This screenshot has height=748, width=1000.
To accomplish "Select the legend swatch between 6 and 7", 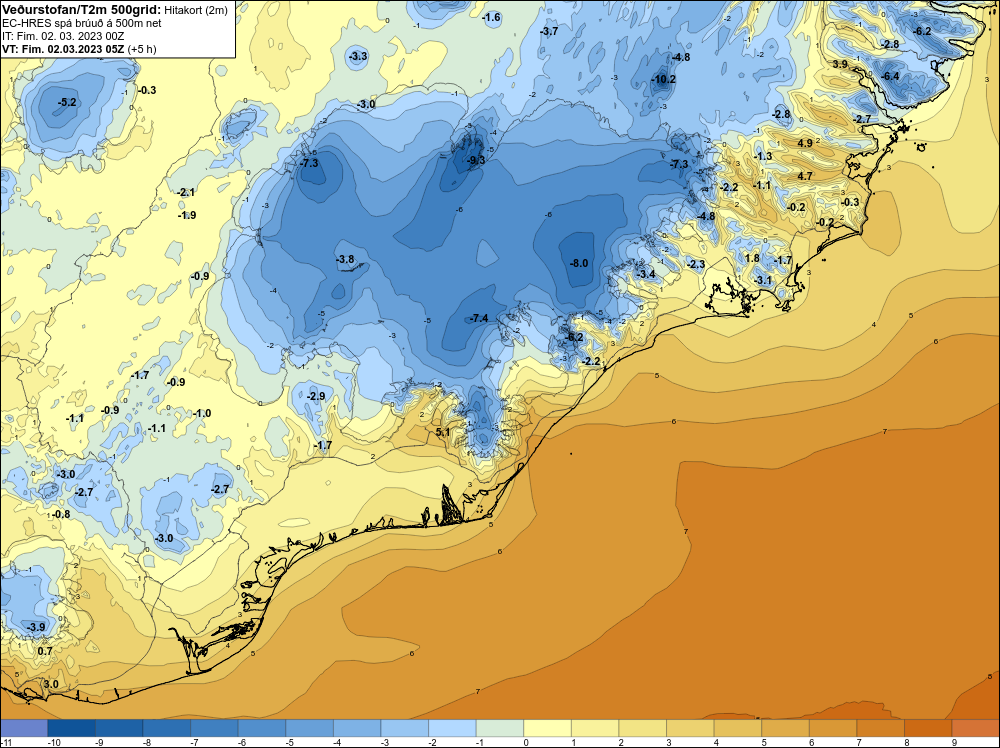I will pyautogui.click(x=833, y=728).
